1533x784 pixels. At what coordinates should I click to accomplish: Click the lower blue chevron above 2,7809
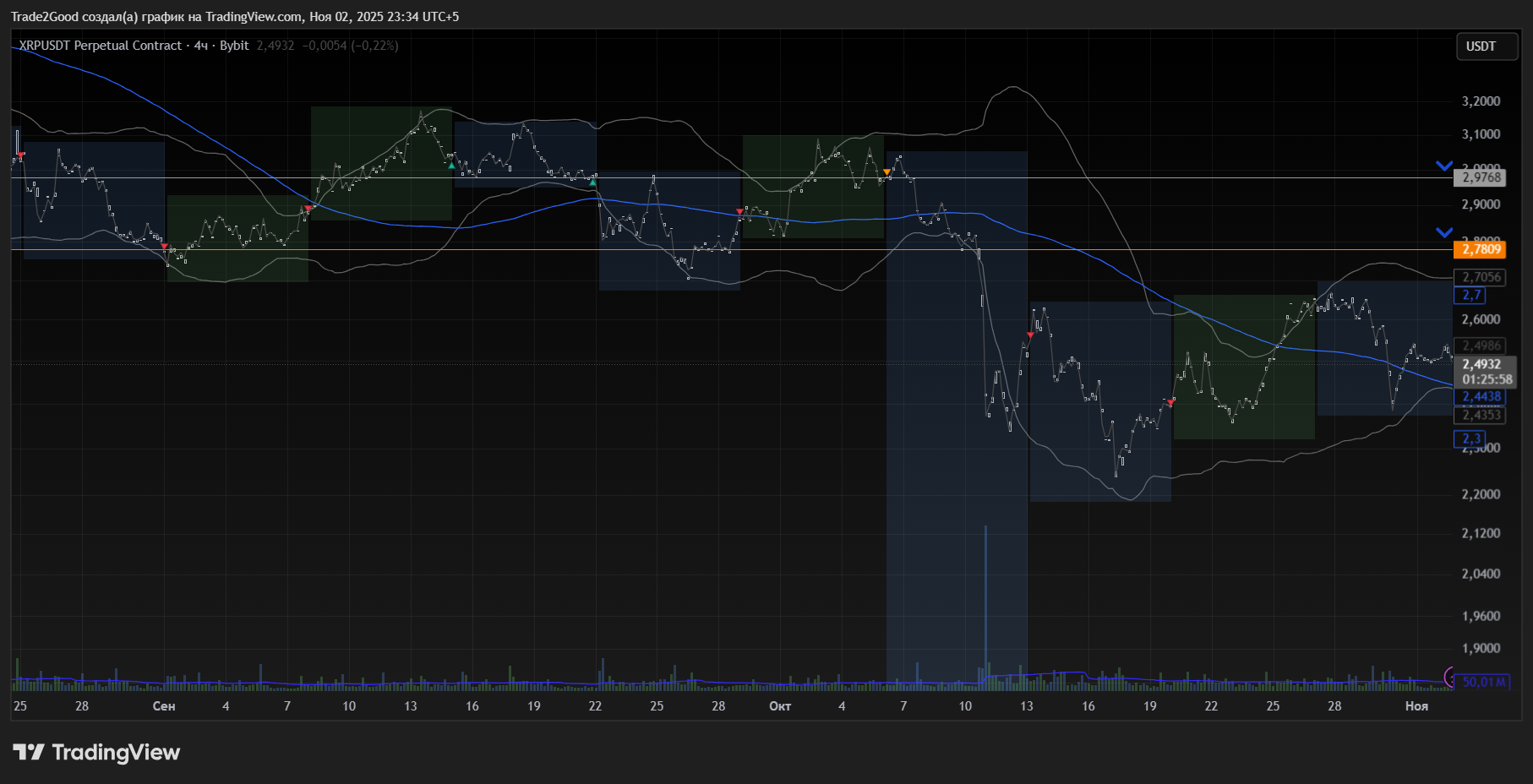[1444, 232]
